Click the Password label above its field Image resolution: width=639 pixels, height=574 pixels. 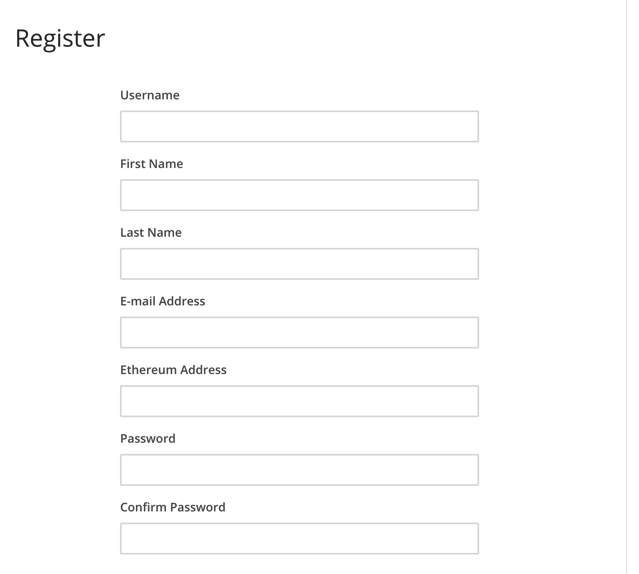148,438
